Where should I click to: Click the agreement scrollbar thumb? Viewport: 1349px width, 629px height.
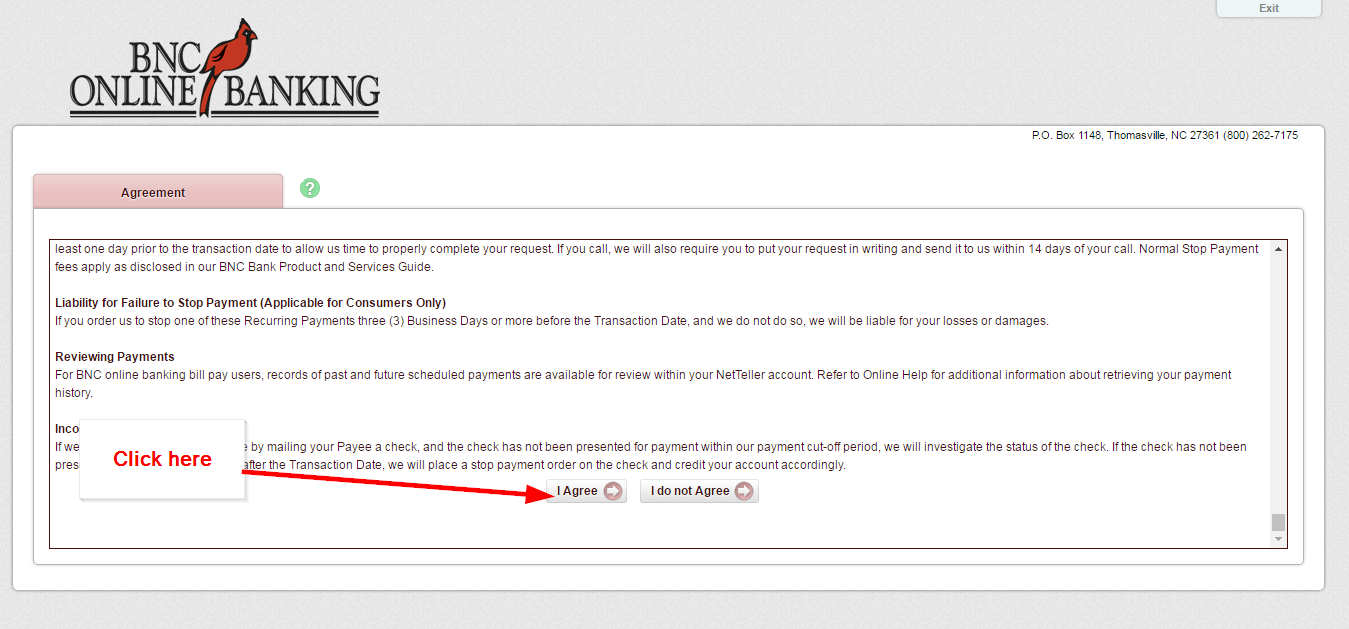pyautogui.click(x=1278, y=522)
